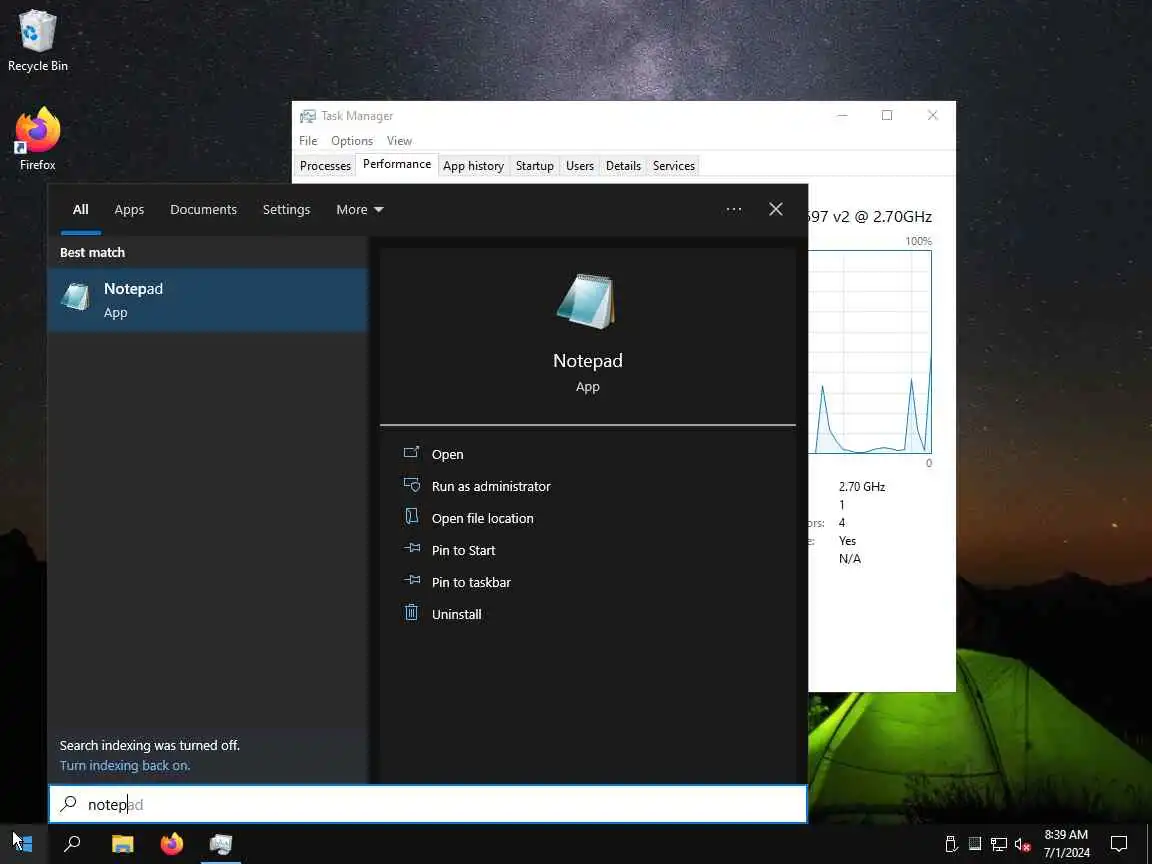
Task: Select the Performance tab in Task Manager
Action: tap(397, 164)
